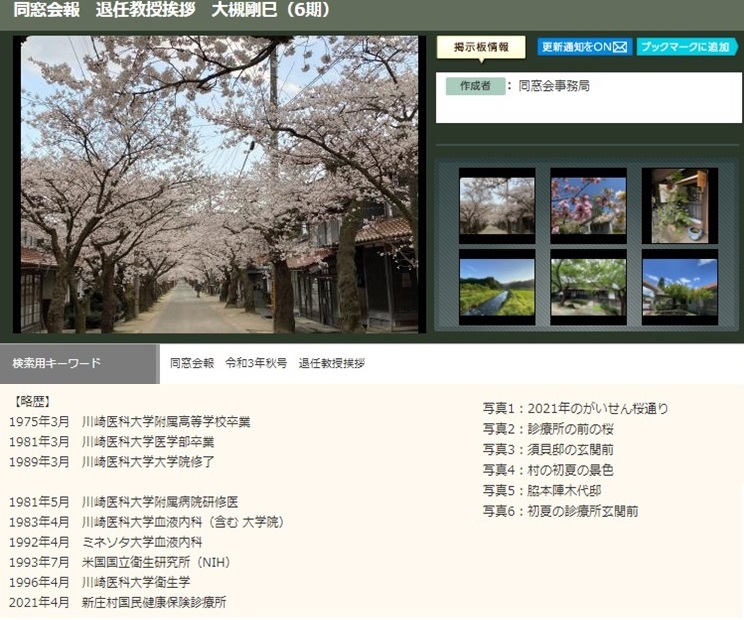Click caption 写真5：脇本陣木代邸
The image size is (744, 620).
point(542,490)
